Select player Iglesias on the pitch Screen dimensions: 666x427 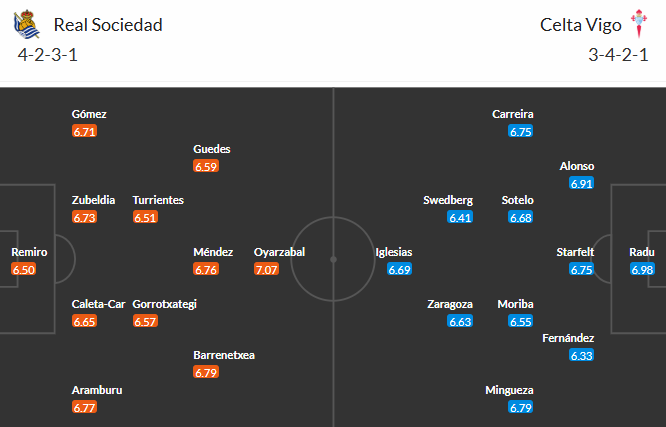pos(394,252)
